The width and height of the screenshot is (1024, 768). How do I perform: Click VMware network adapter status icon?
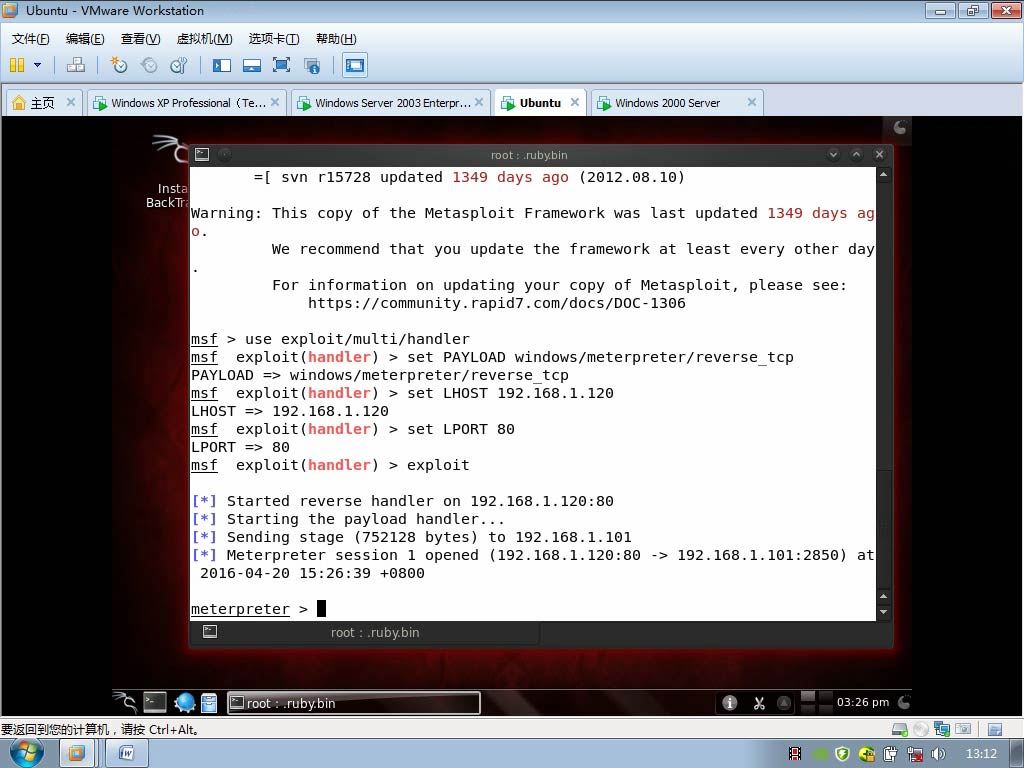click(x=942, y=729)
